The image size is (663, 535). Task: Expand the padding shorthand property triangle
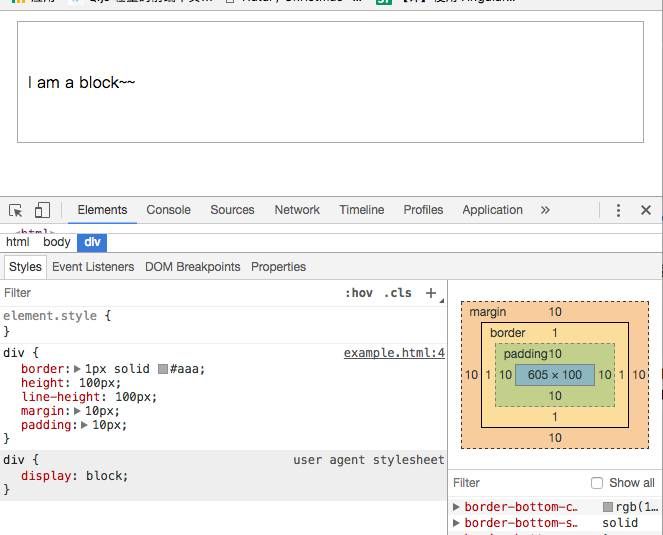pos(84,425)
